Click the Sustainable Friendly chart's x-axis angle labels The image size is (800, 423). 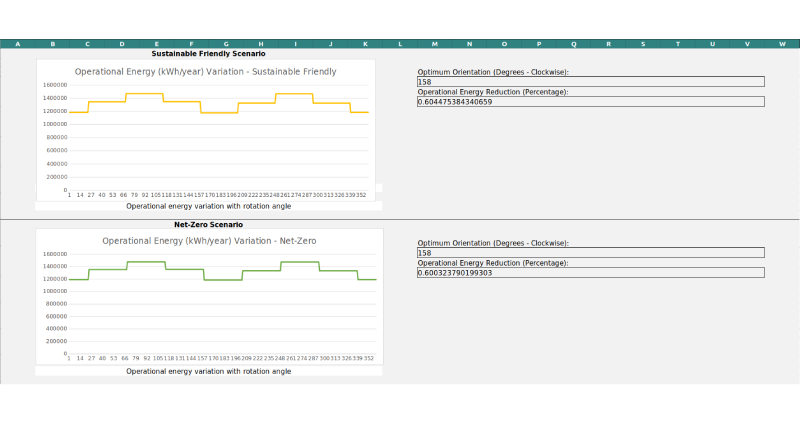(218, 196)
